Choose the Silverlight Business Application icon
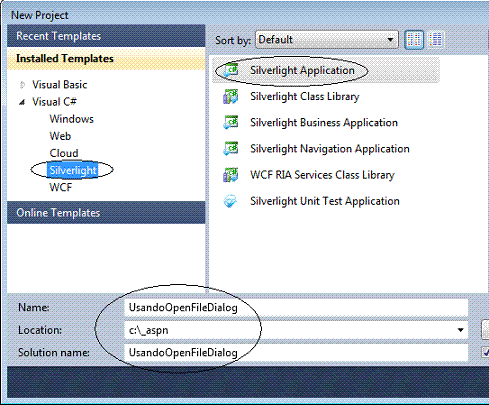This screenshot has height=405, width=489. pyautogui.click(x=231, y=123)
